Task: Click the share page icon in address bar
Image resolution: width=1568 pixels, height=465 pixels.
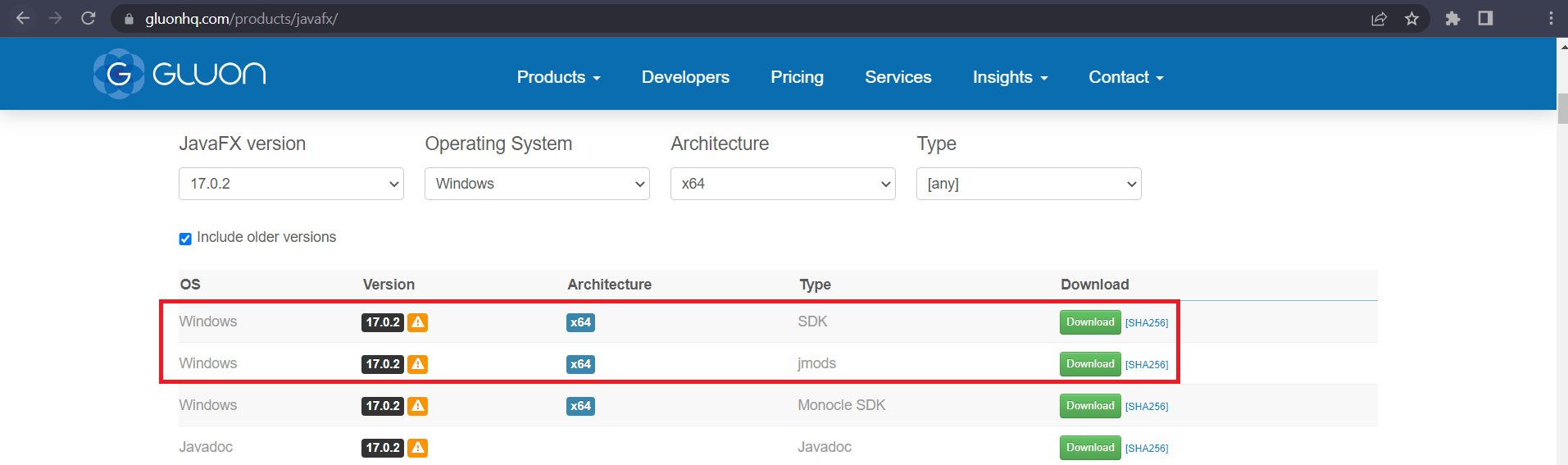Action: 1379,18
